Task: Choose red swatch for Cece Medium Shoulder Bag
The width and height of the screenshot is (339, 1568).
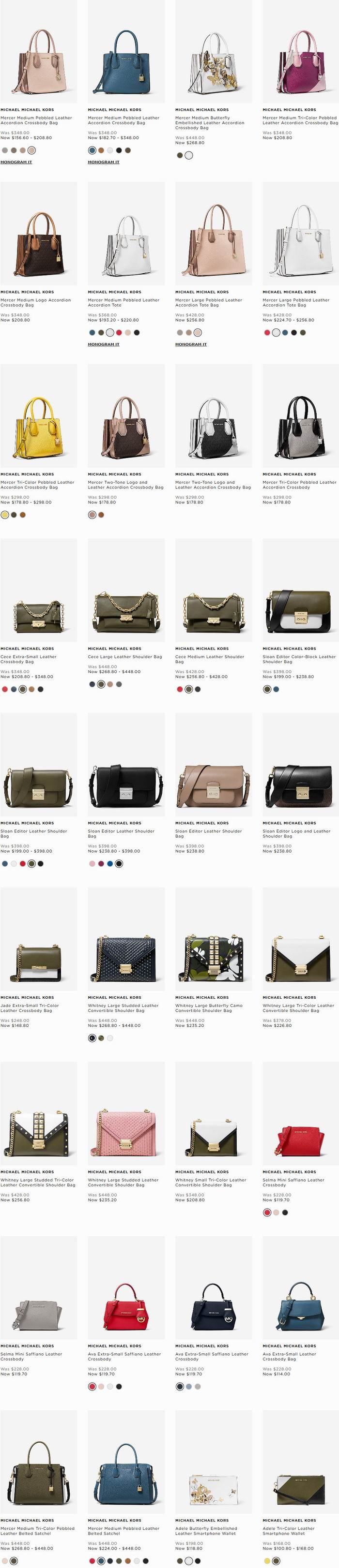Action: click(180, 689)
